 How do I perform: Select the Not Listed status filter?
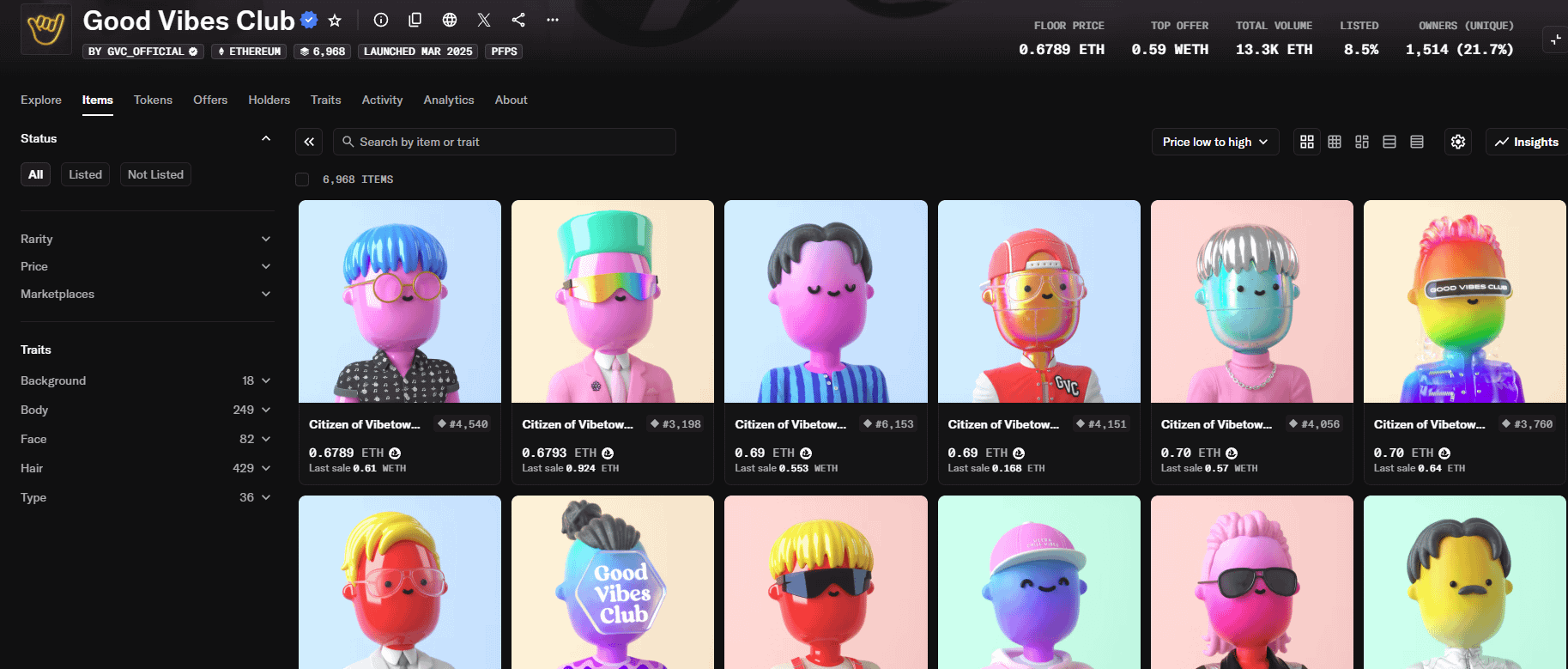click(155, 174)
